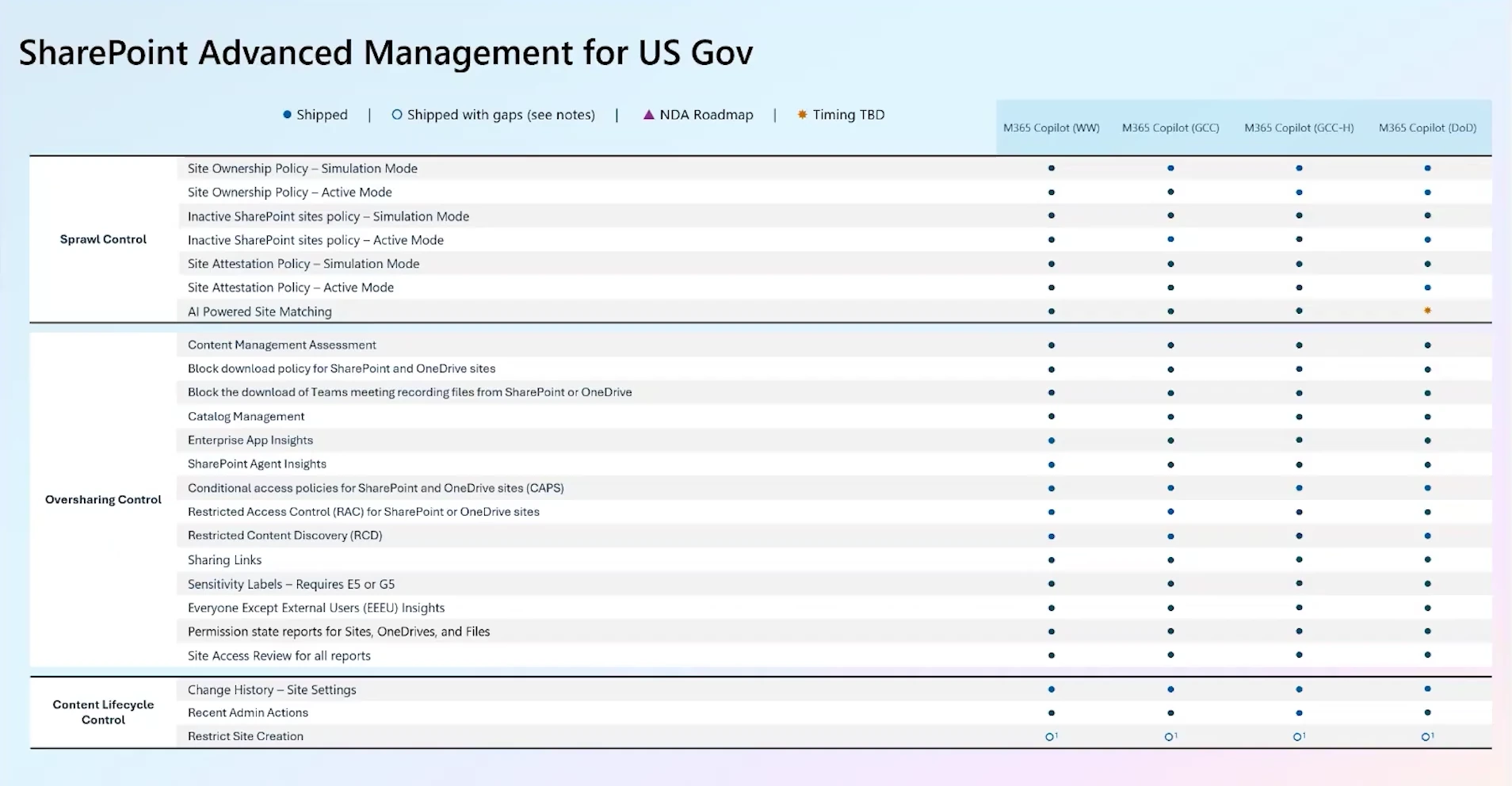This screenshot has height=786, width=1512.
Task: Click 'Inactive SharePoint sites policy – Simulation Mode'
Action: [328, 216]
